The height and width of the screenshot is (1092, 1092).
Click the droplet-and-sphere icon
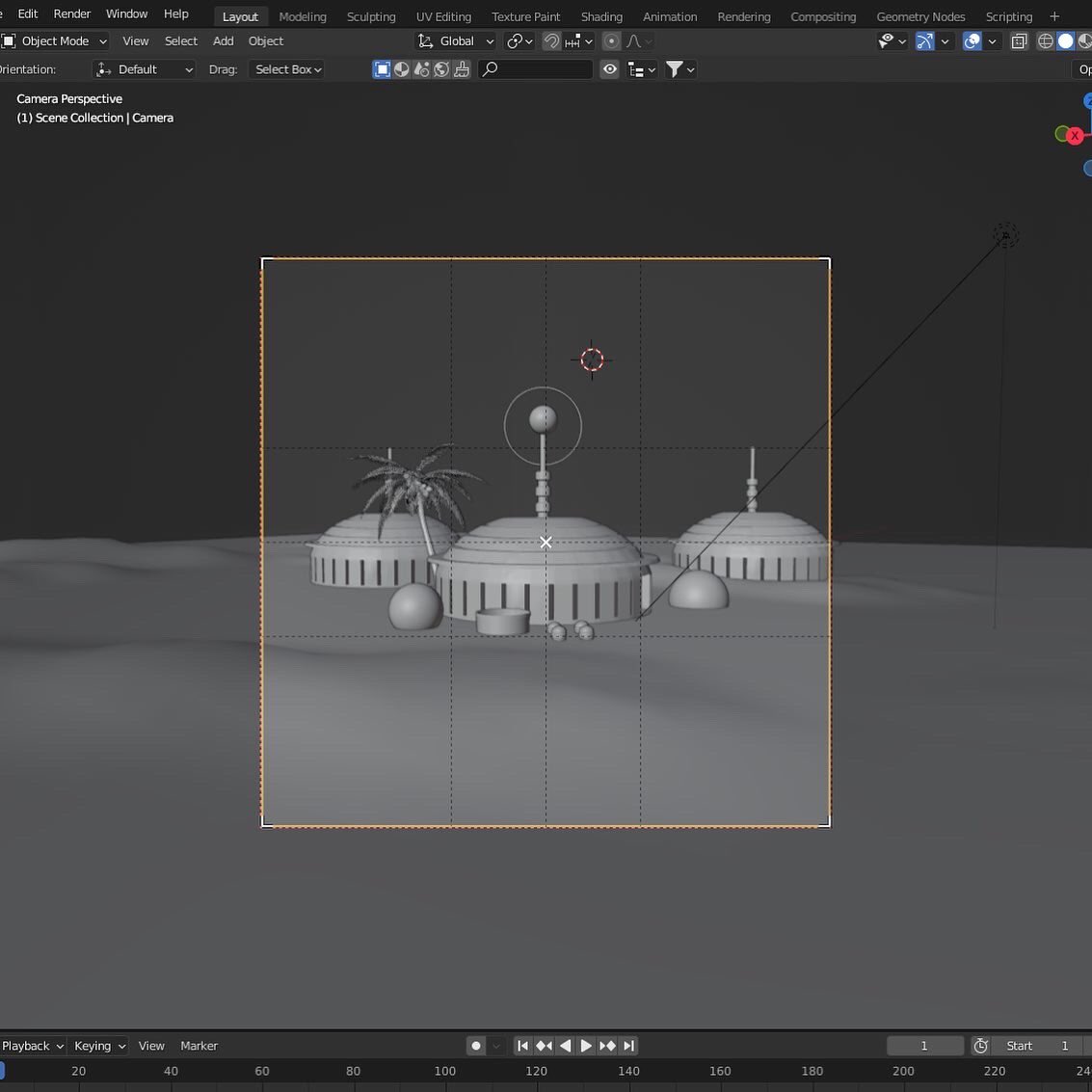coord(421,69)
